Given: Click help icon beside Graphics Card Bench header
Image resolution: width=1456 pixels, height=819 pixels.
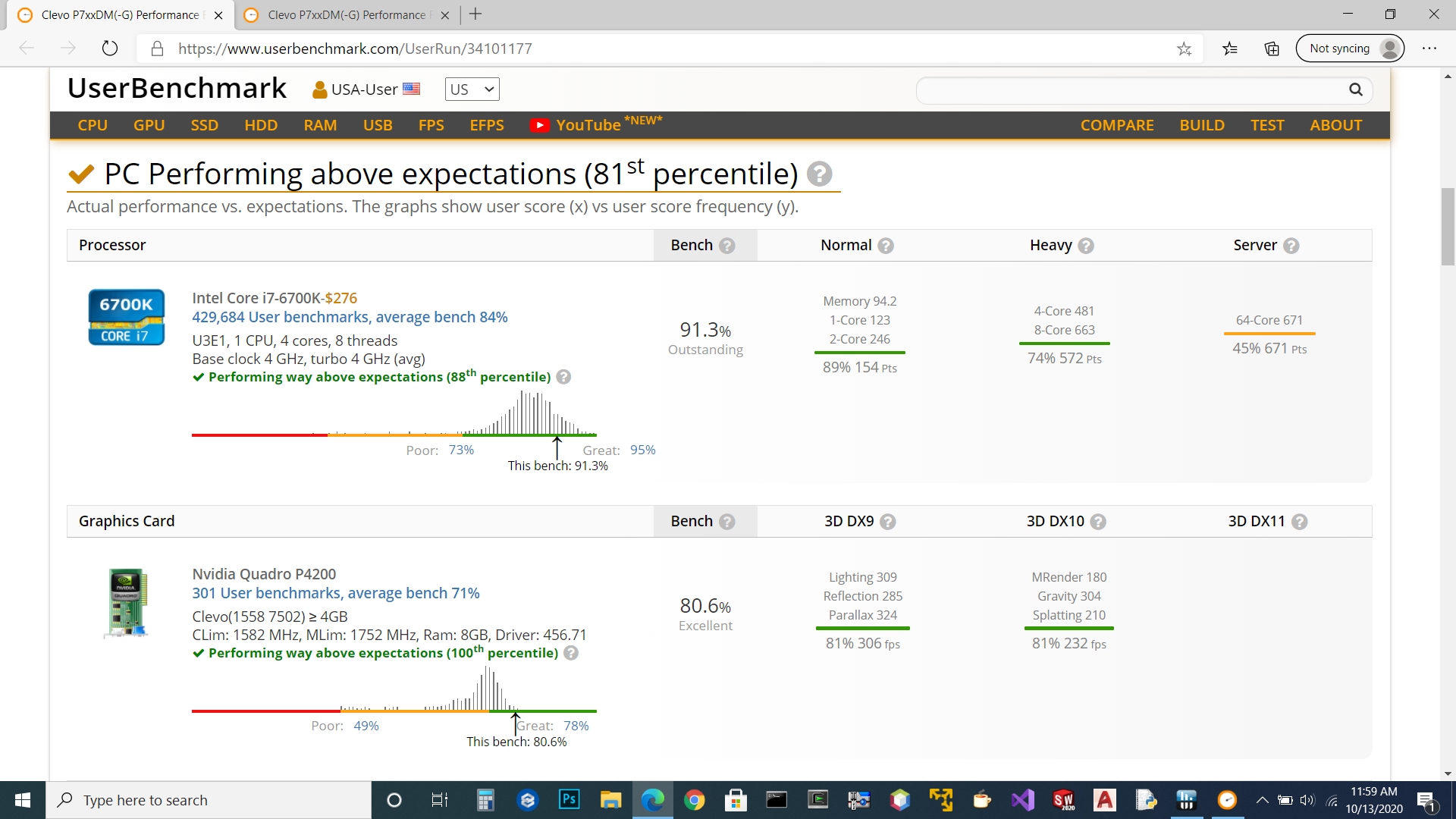Looking at the screenshot, I should (x=727, y=522).
